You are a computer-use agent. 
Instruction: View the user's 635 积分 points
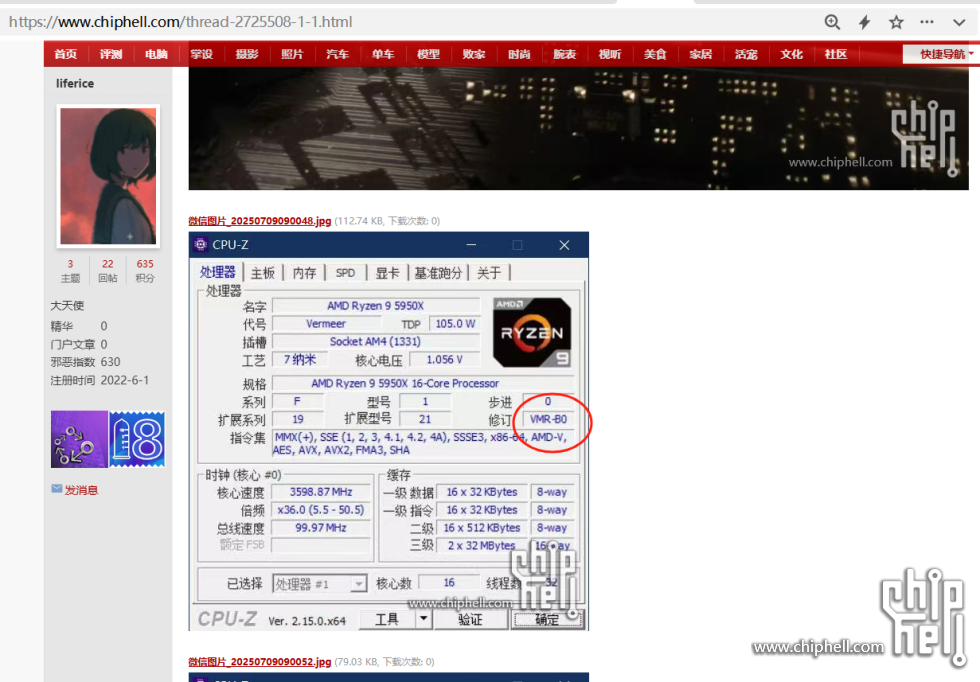tap(145, 271)
